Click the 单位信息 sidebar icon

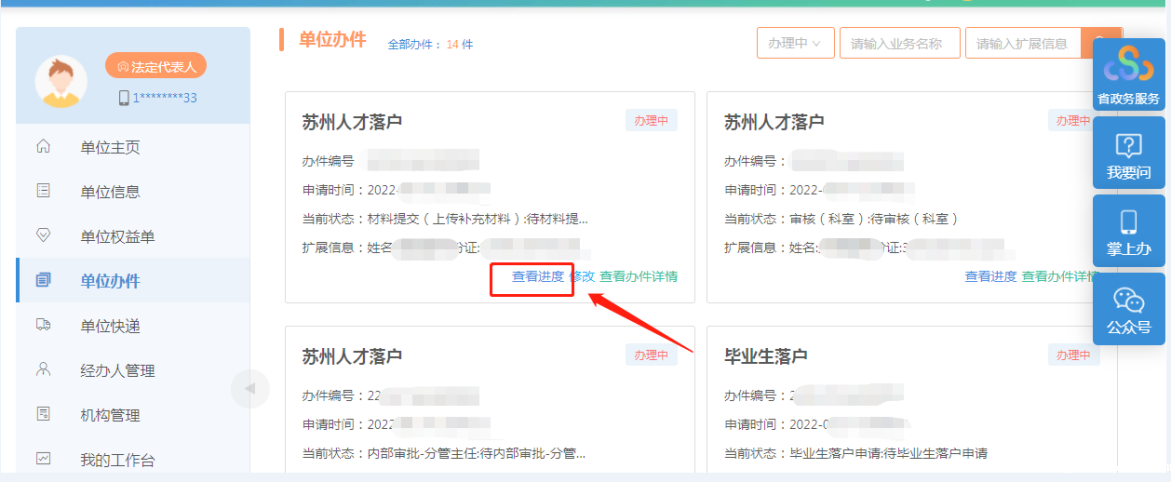click(x=43, y=191)
